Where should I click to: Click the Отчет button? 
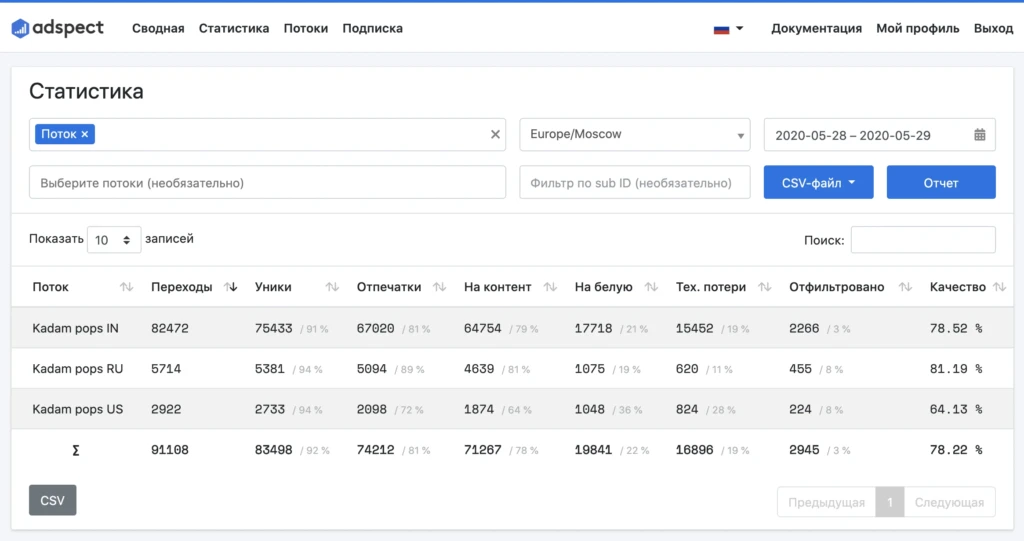(x=941, y=182)
